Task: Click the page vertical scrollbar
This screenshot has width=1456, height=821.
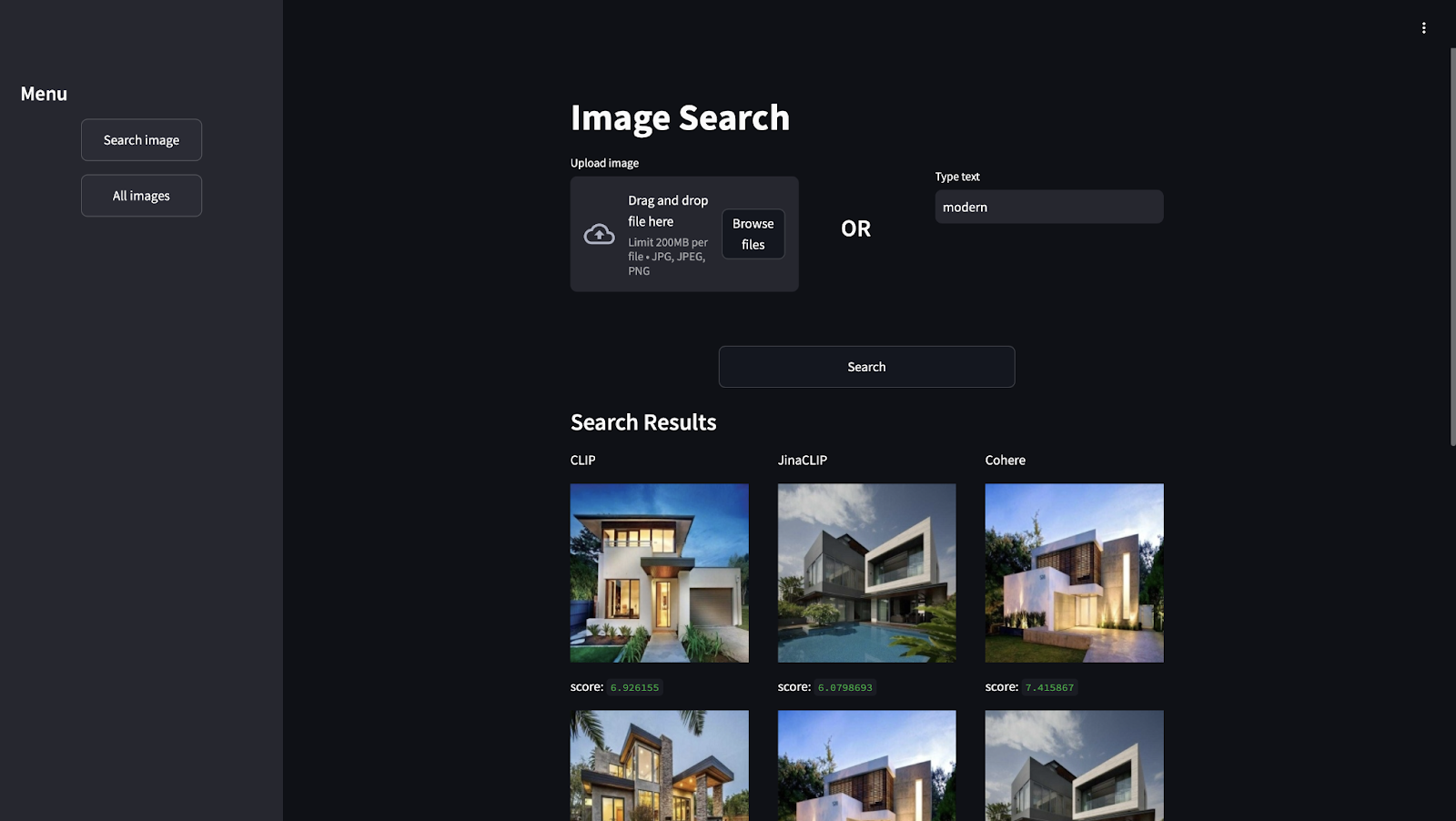Action: [x=1452, y=246]
